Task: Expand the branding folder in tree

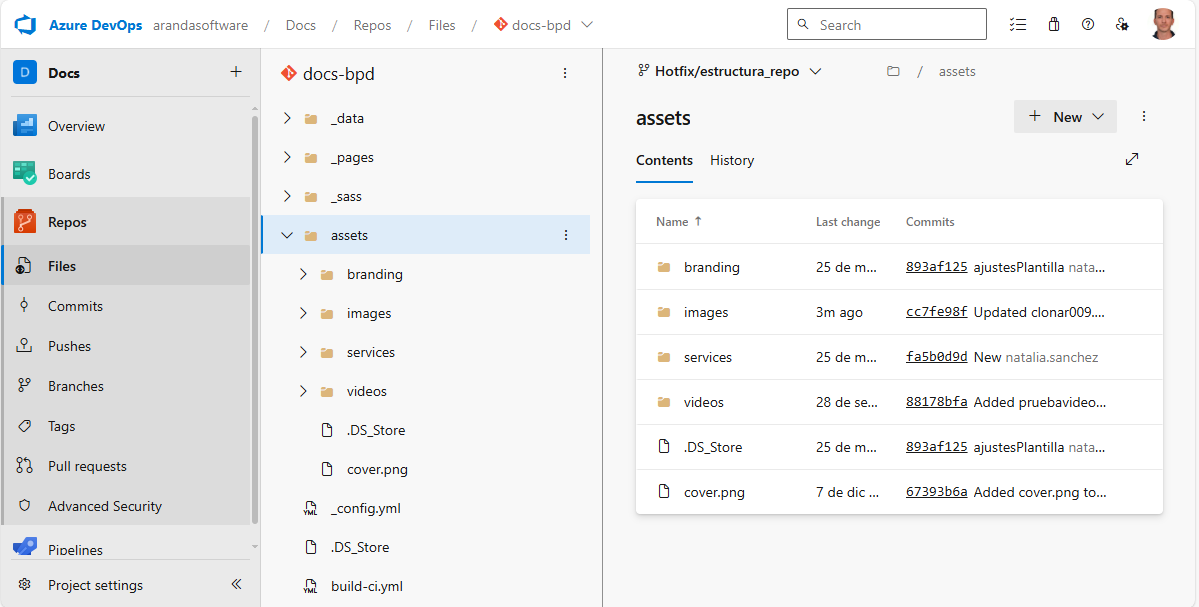Action: 303,274
